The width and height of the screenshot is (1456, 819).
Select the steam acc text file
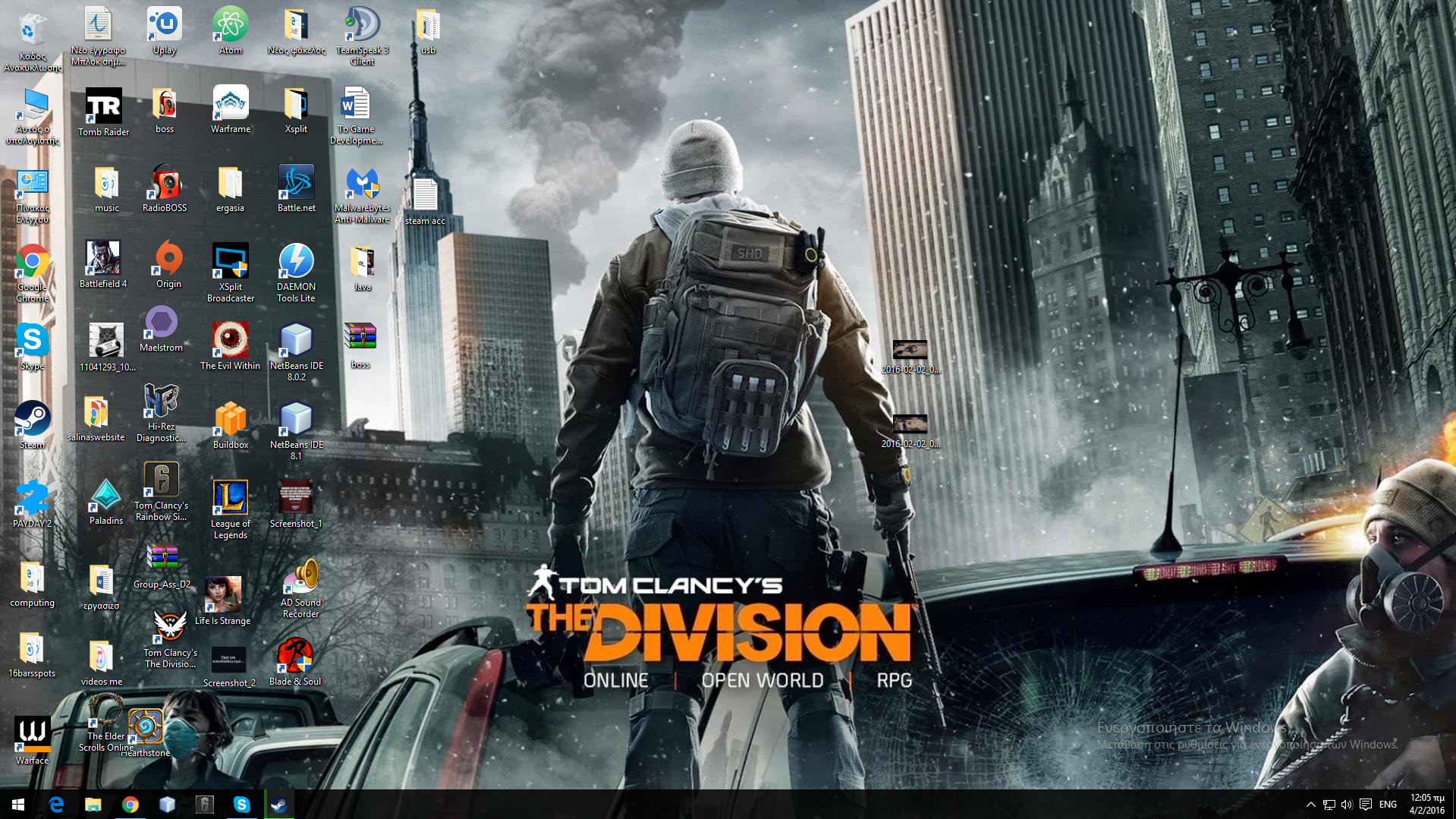[x=425, y=202]
